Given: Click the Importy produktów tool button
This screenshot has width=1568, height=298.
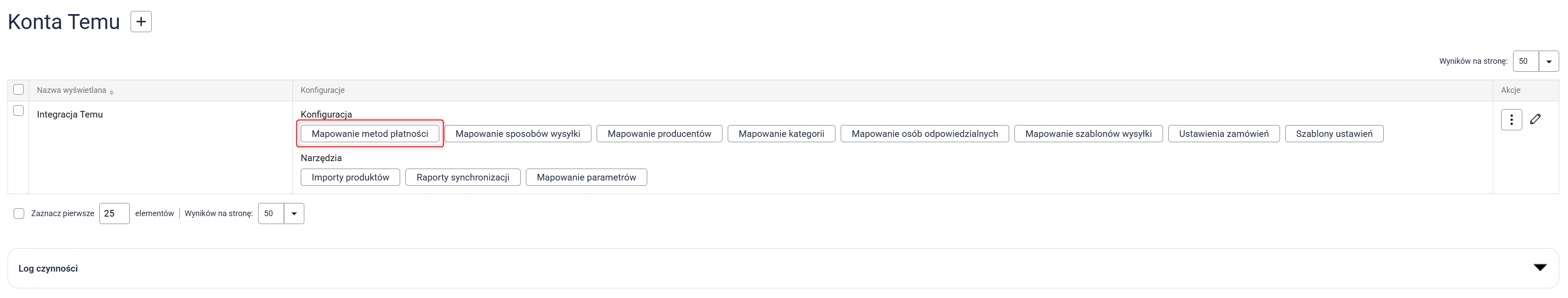Looking at the screenshot, I should [x=350, y=177].
